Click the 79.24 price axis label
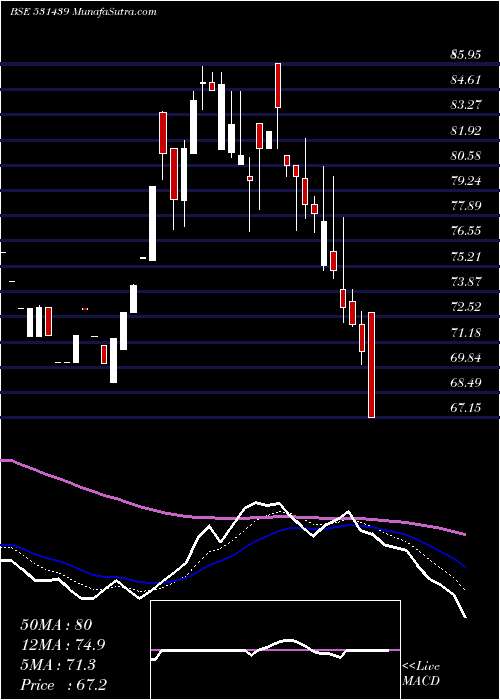The width and height of the screenshot is (500, 700). pyautogui.click(x=466, y=181)
